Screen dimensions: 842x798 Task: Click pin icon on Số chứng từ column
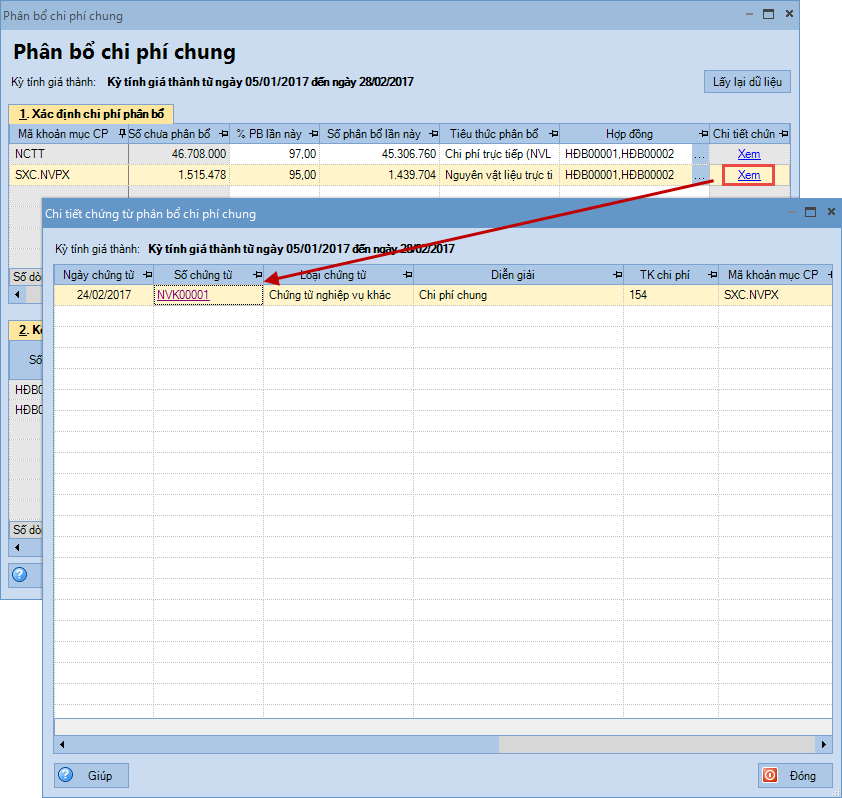(x=257, y=275)
